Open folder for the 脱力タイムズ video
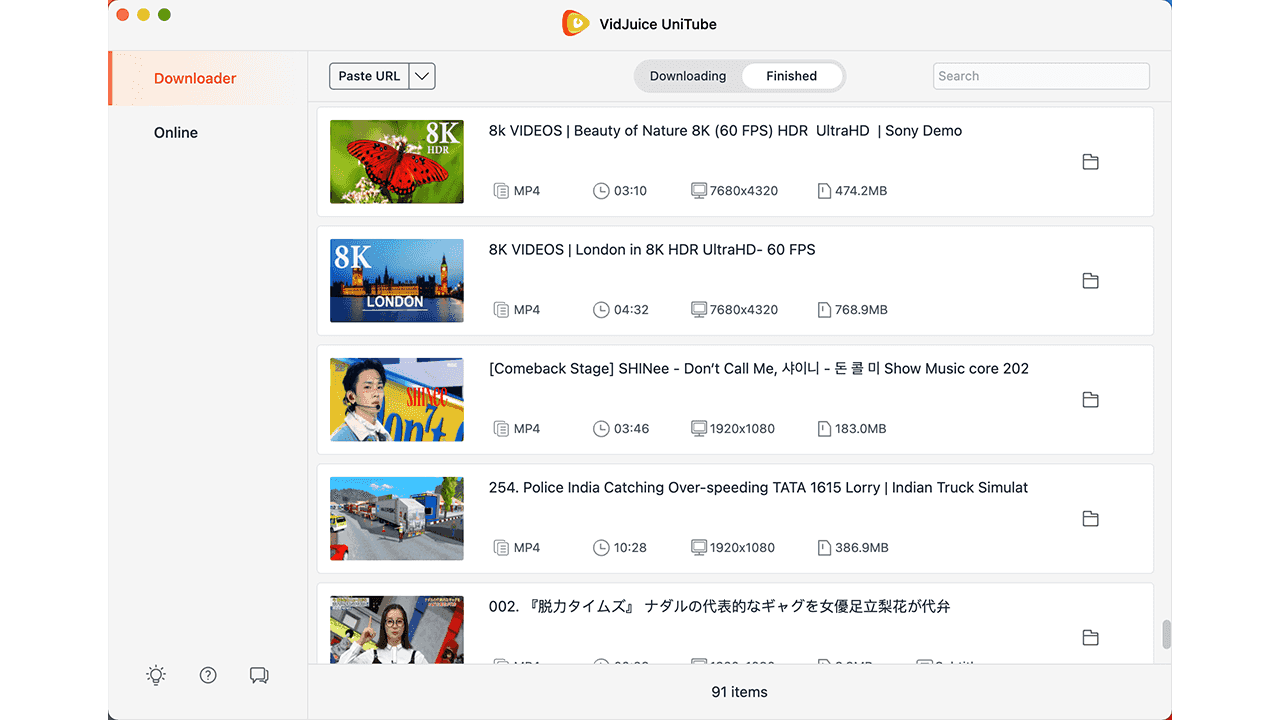 tap(1090, 638)
